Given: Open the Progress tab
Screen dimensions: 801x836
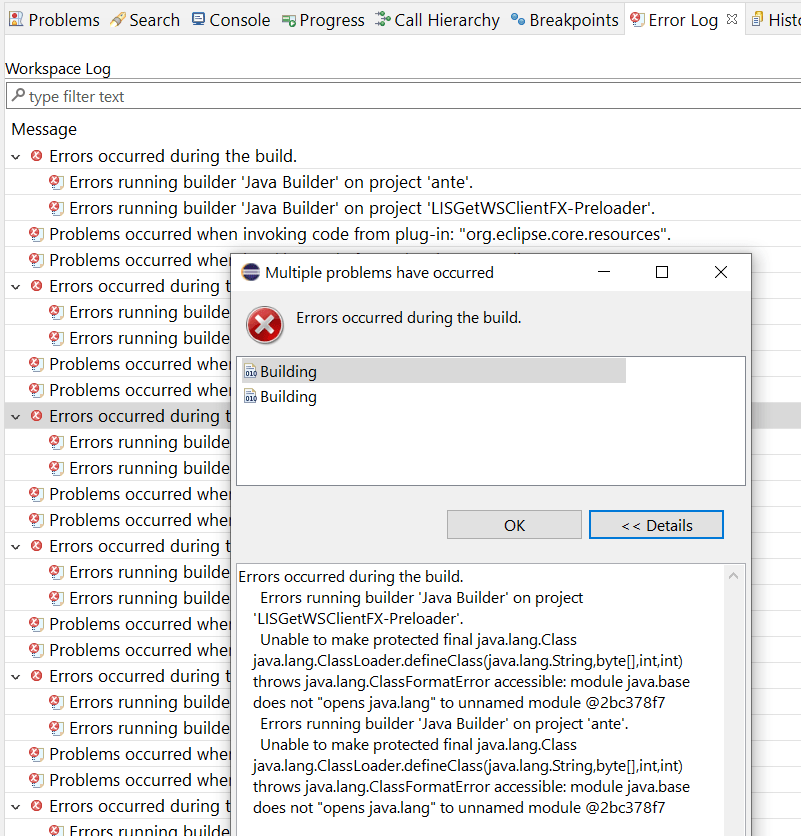Looking at the screenshot, I should point(323,20).
